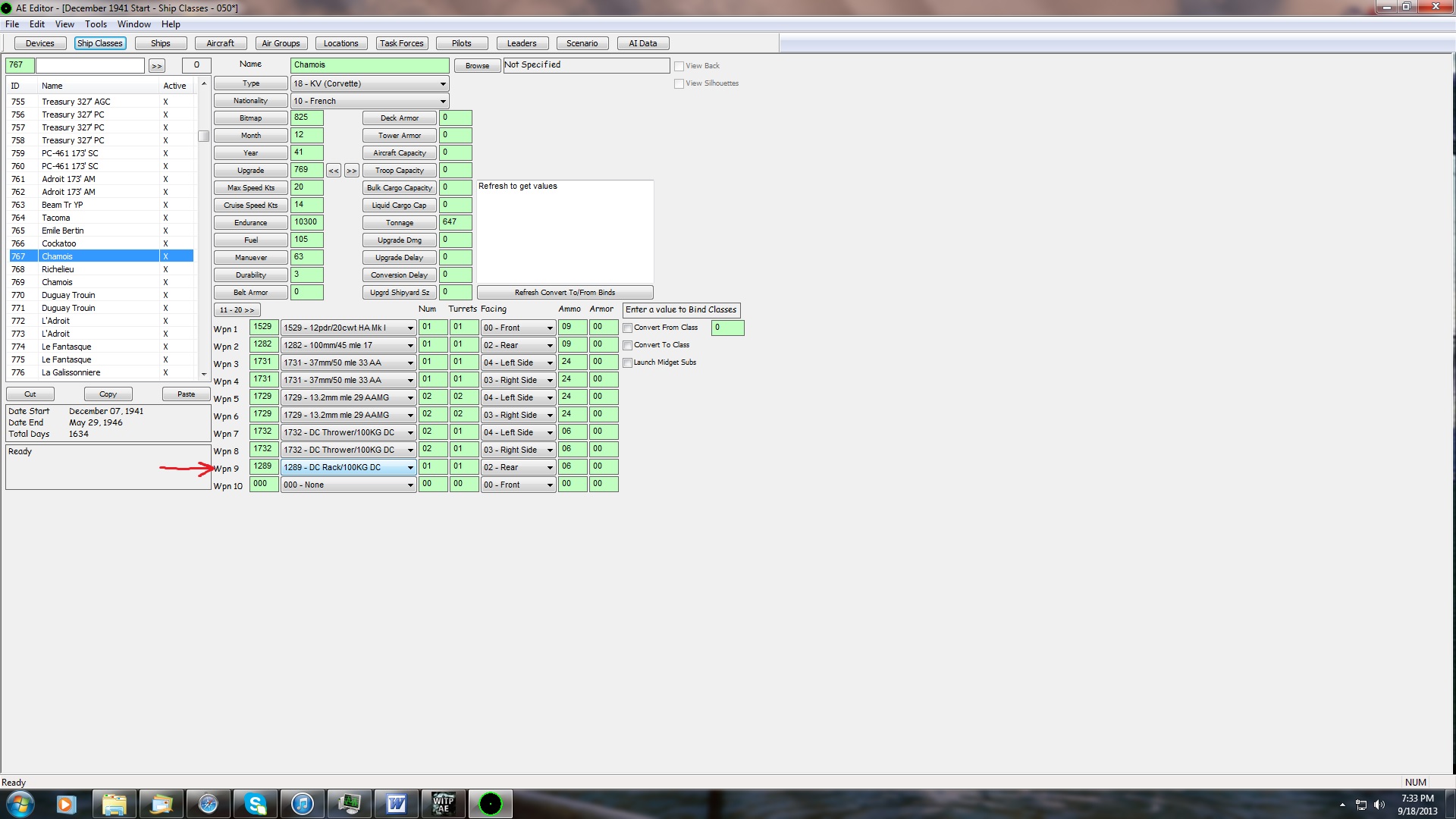Viewport: 1456px width, 819px height.
Task: Switch to the Air Groups tab
Action: [x=281, y=43]
